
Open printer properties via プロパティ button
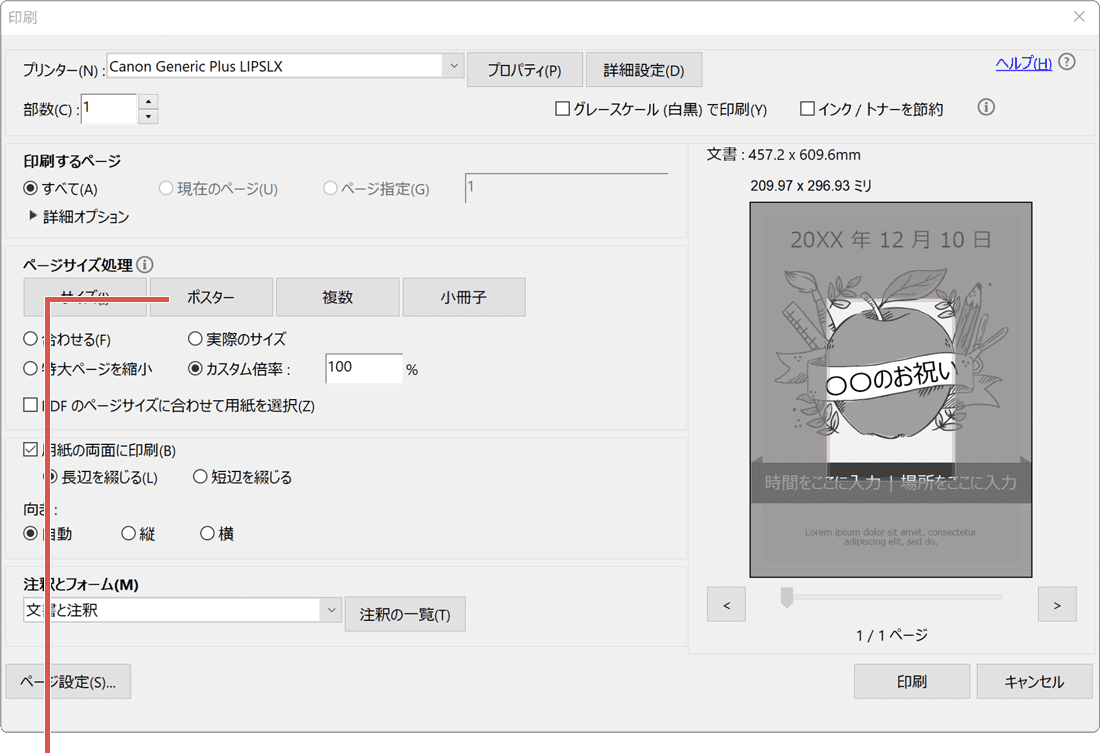click(525, 69)
